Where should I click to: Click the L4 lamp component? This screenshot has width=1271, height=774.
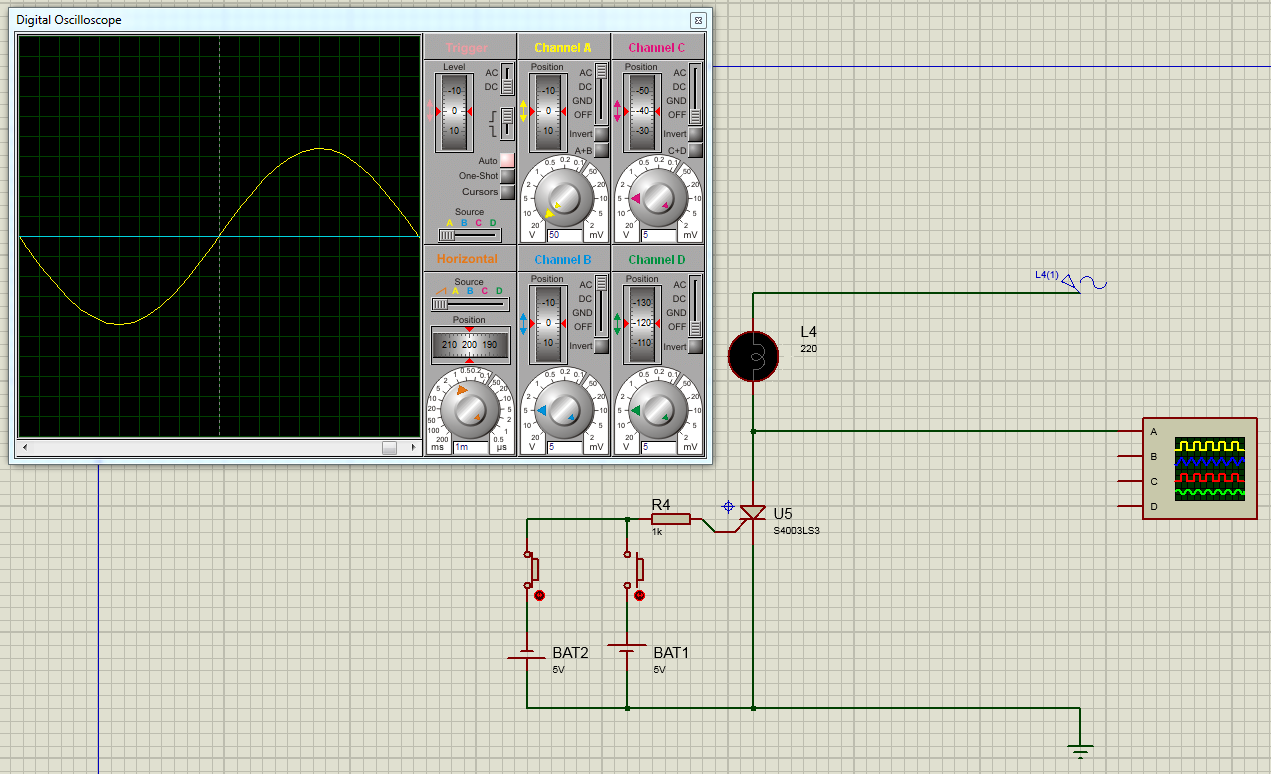(753, 354)
